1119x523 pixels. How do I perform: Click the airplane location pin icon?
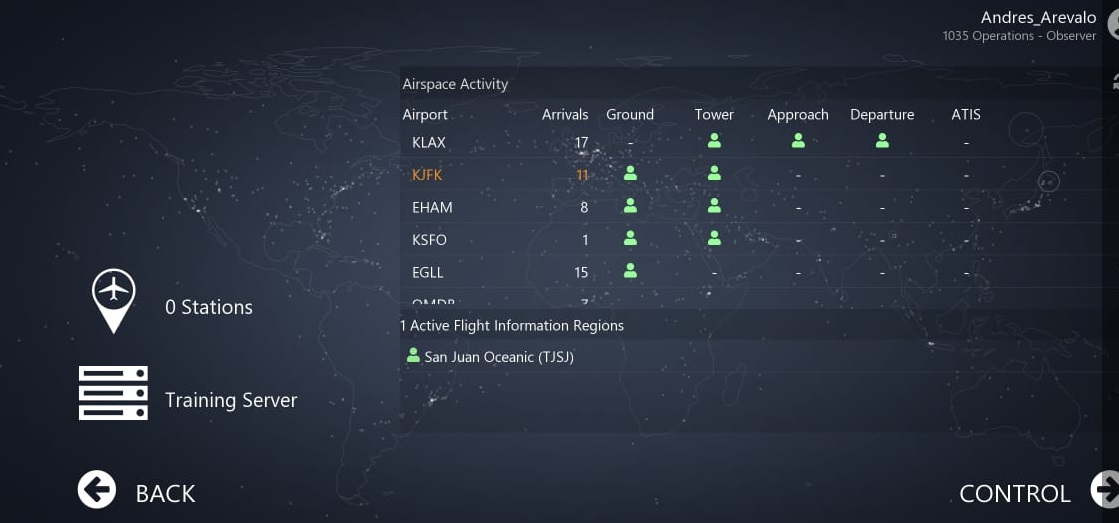point(114,299)
